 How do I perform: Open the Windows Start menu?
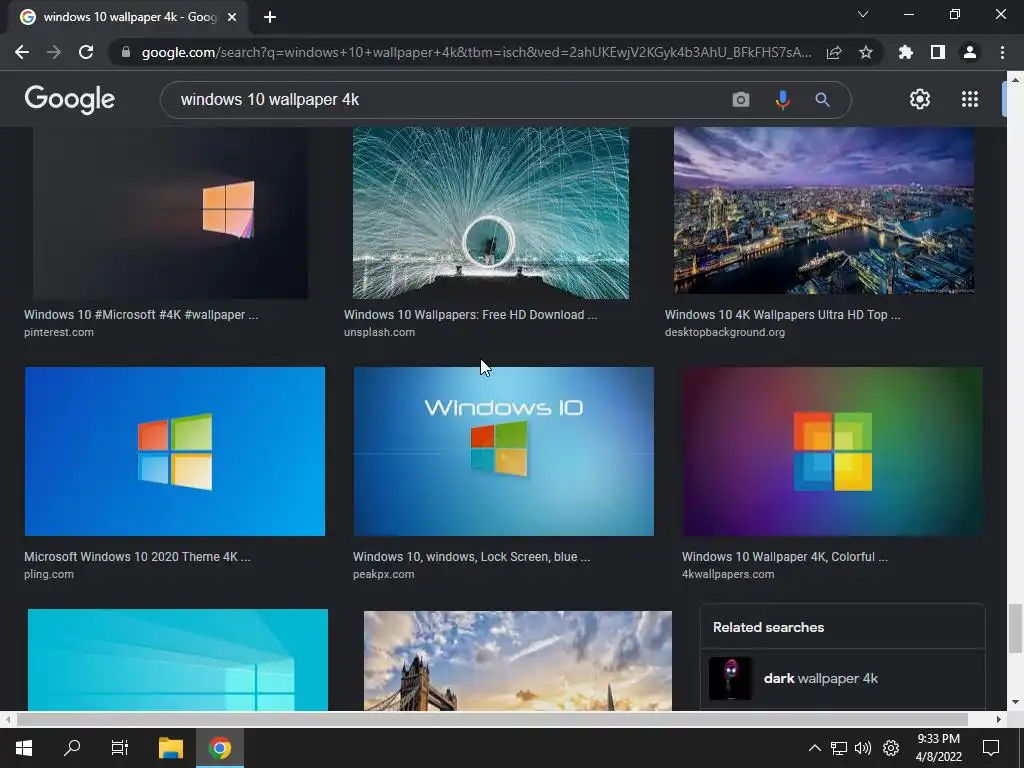point(24,748)
